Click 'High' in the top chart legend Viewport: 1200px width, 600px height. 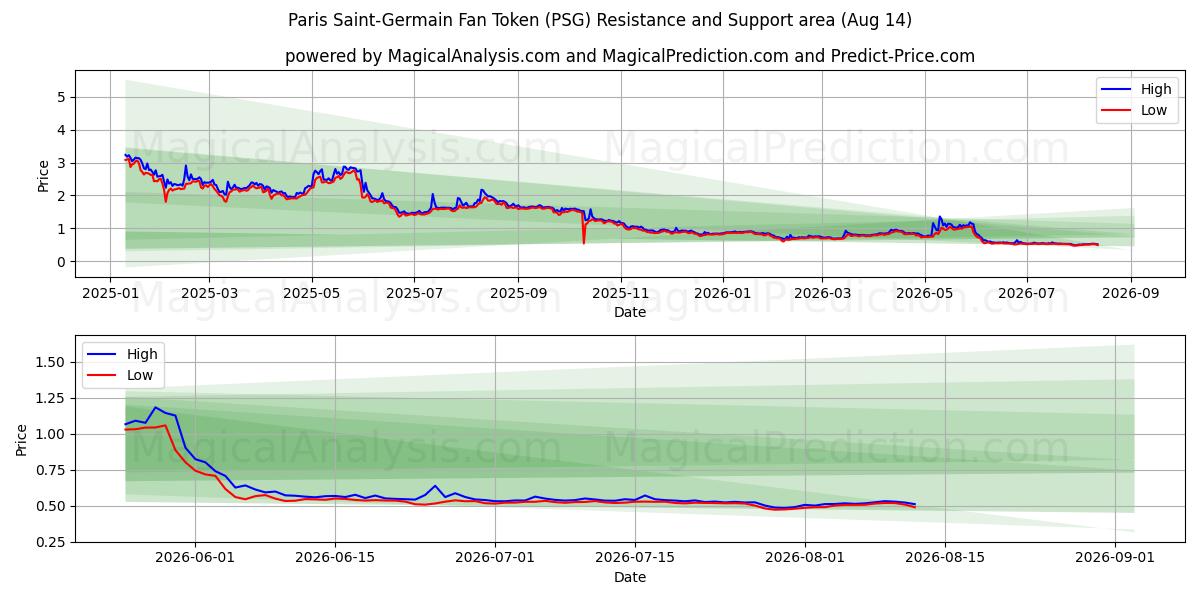coord(1156,89)
